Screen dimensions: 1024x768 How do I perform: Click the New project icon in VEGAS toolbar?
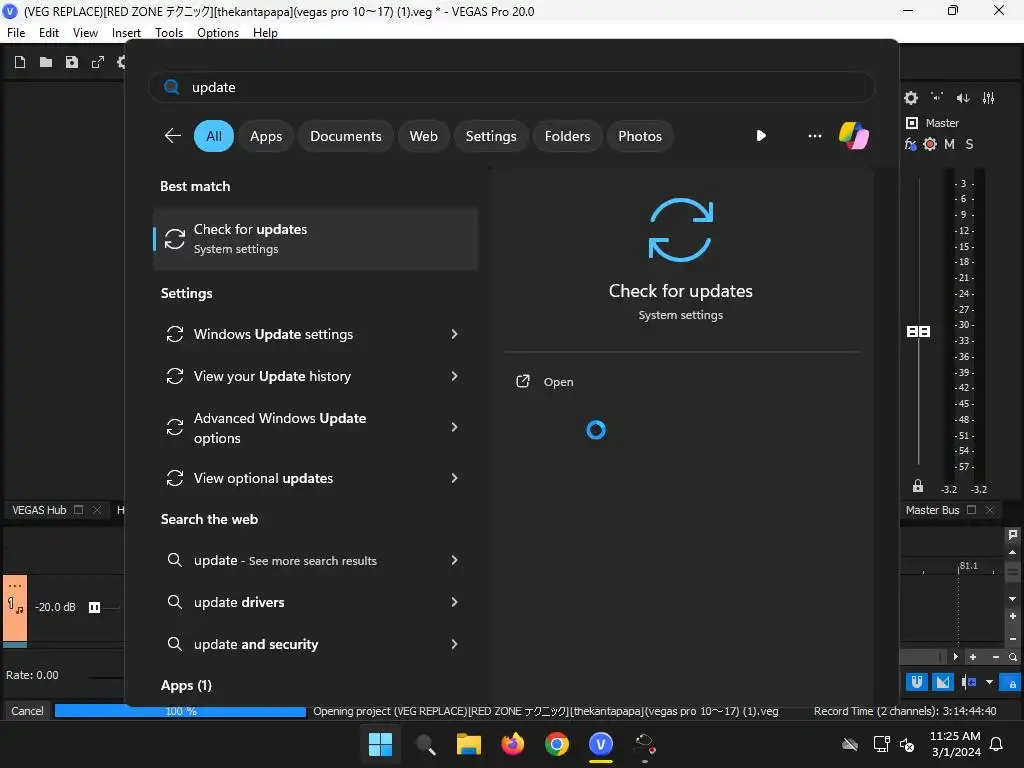[20, 63]
